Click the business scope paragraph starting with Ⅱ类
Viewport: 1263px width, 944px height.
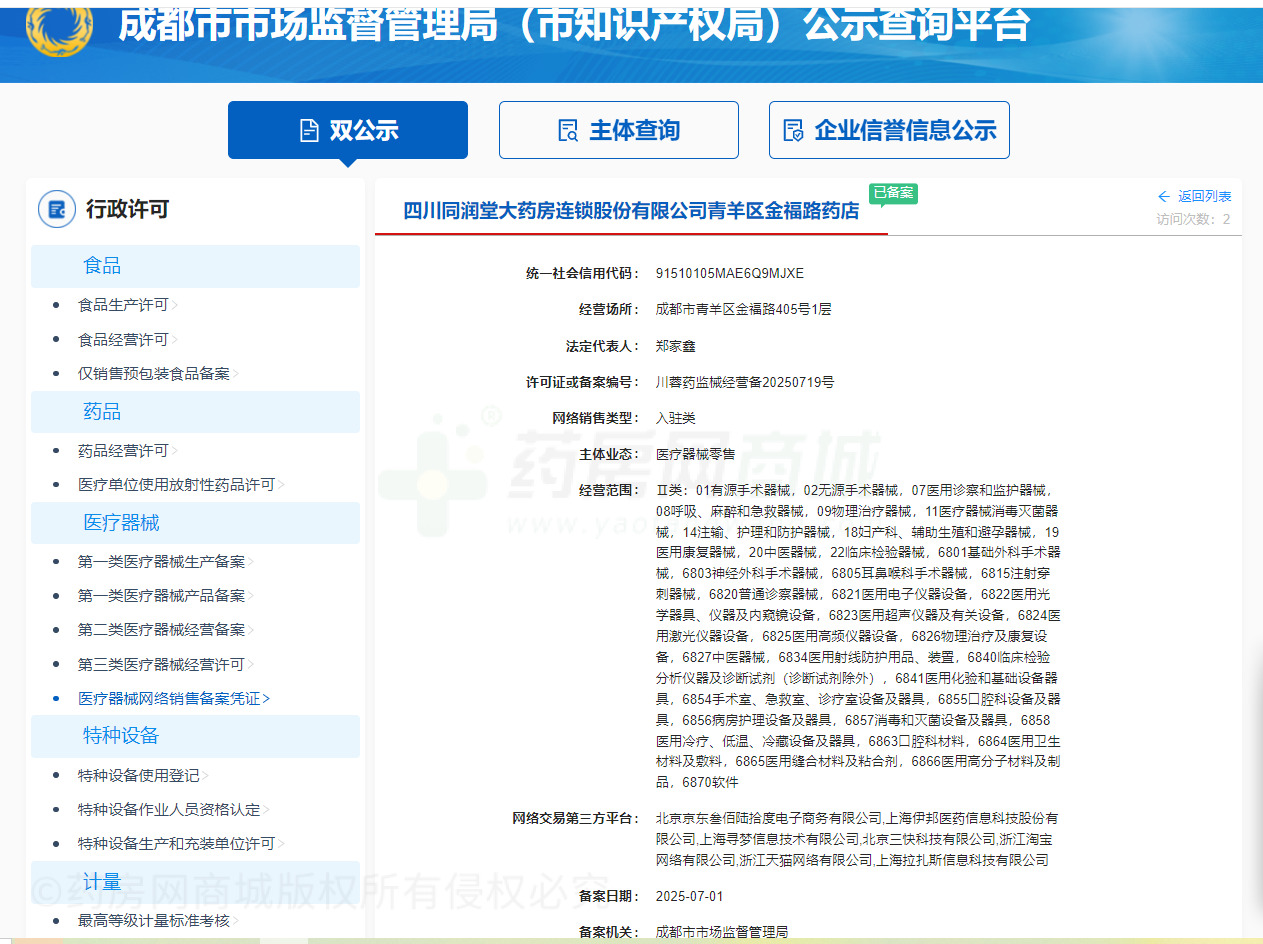[x=858, y=636]
